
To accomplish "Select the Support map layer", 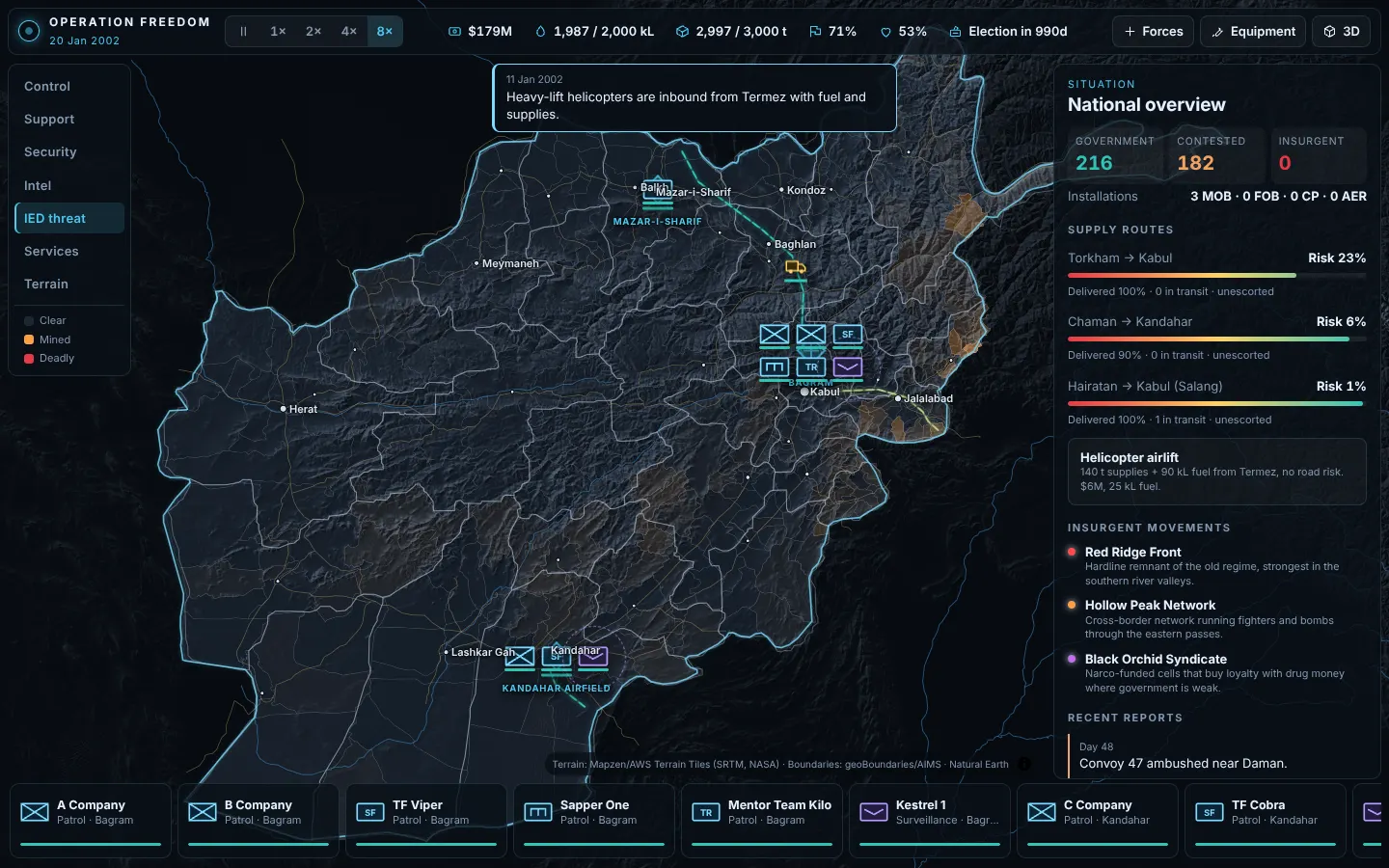I will click(x=69, y=119).
